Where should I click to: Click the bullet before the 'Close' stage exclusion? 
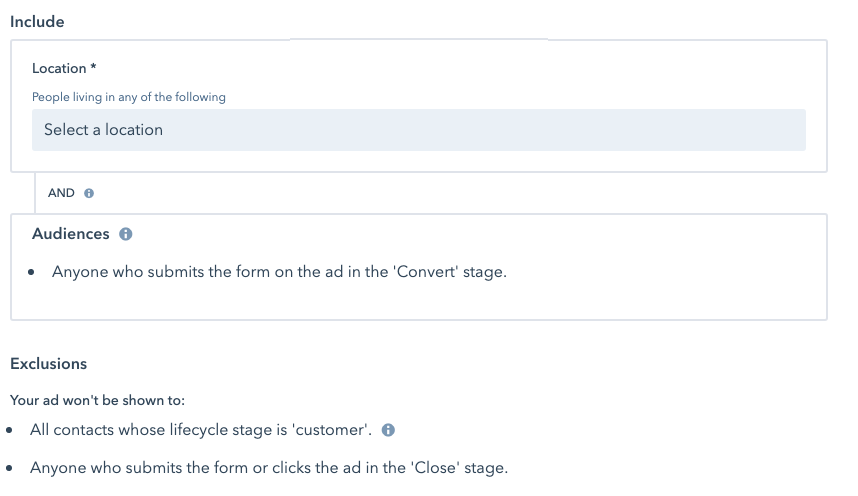point(11,468)
